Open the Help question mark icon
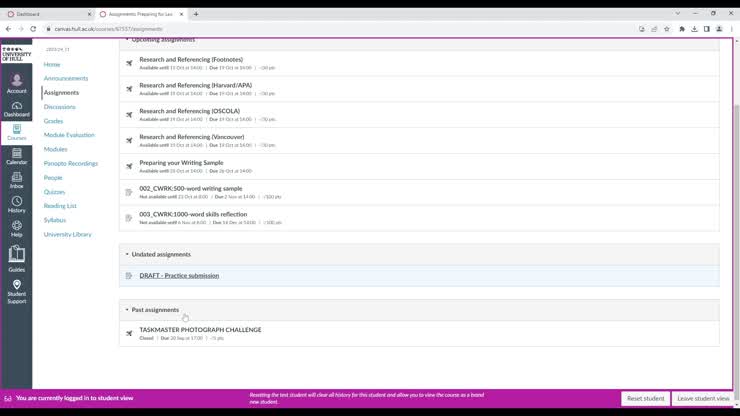Viewport: 740px width, 416px height. (16, 228)
